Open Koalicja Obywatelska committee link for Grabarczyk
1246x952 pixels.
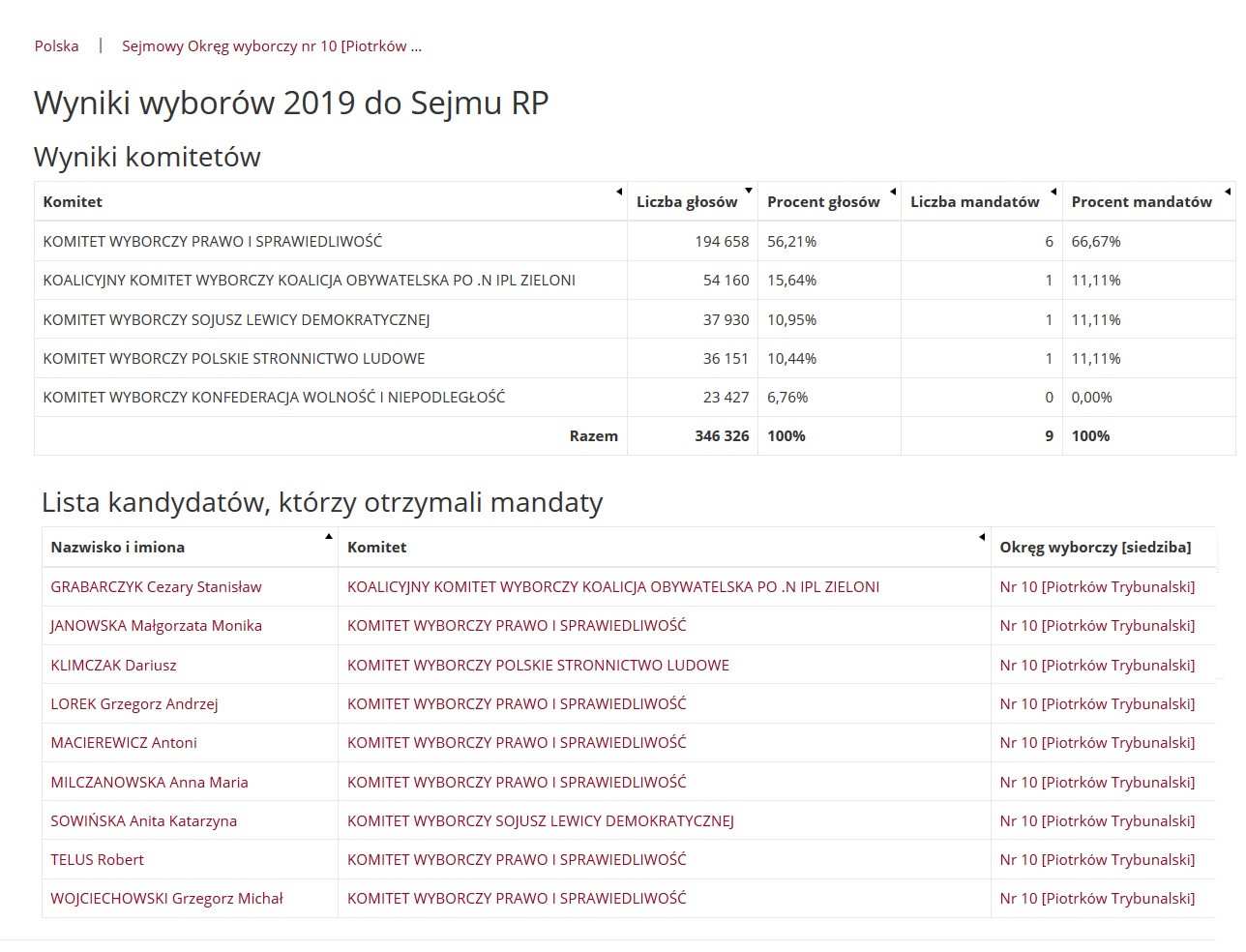tap(612, 587)
